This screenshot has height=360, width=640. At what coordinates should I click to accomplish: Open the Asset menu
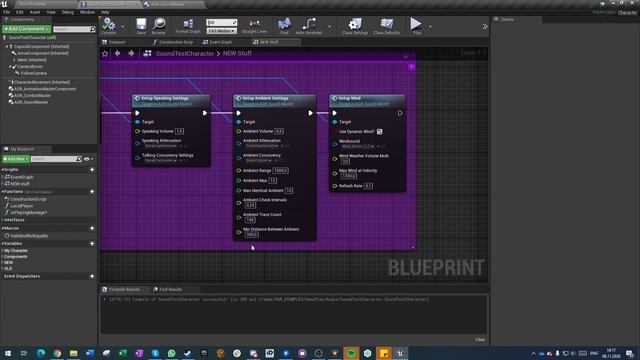coord(35,12)
